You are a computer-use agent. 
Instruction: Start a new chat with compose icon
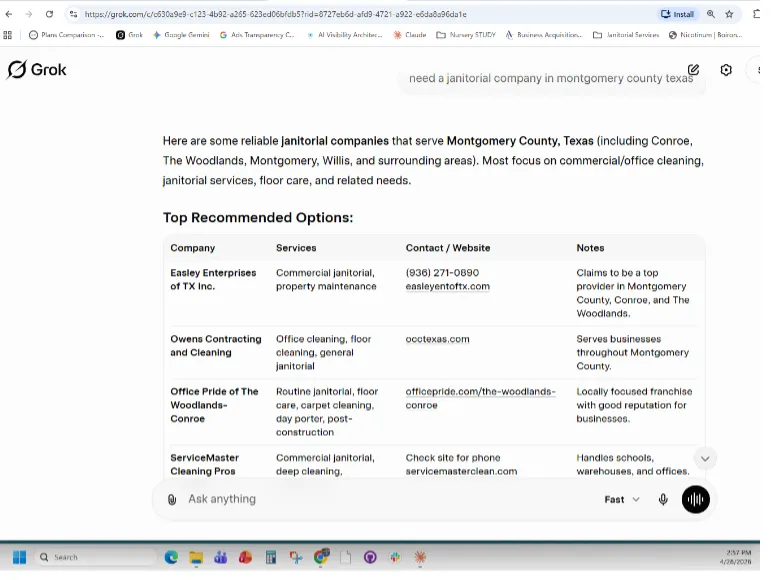(x=693, y=70)
